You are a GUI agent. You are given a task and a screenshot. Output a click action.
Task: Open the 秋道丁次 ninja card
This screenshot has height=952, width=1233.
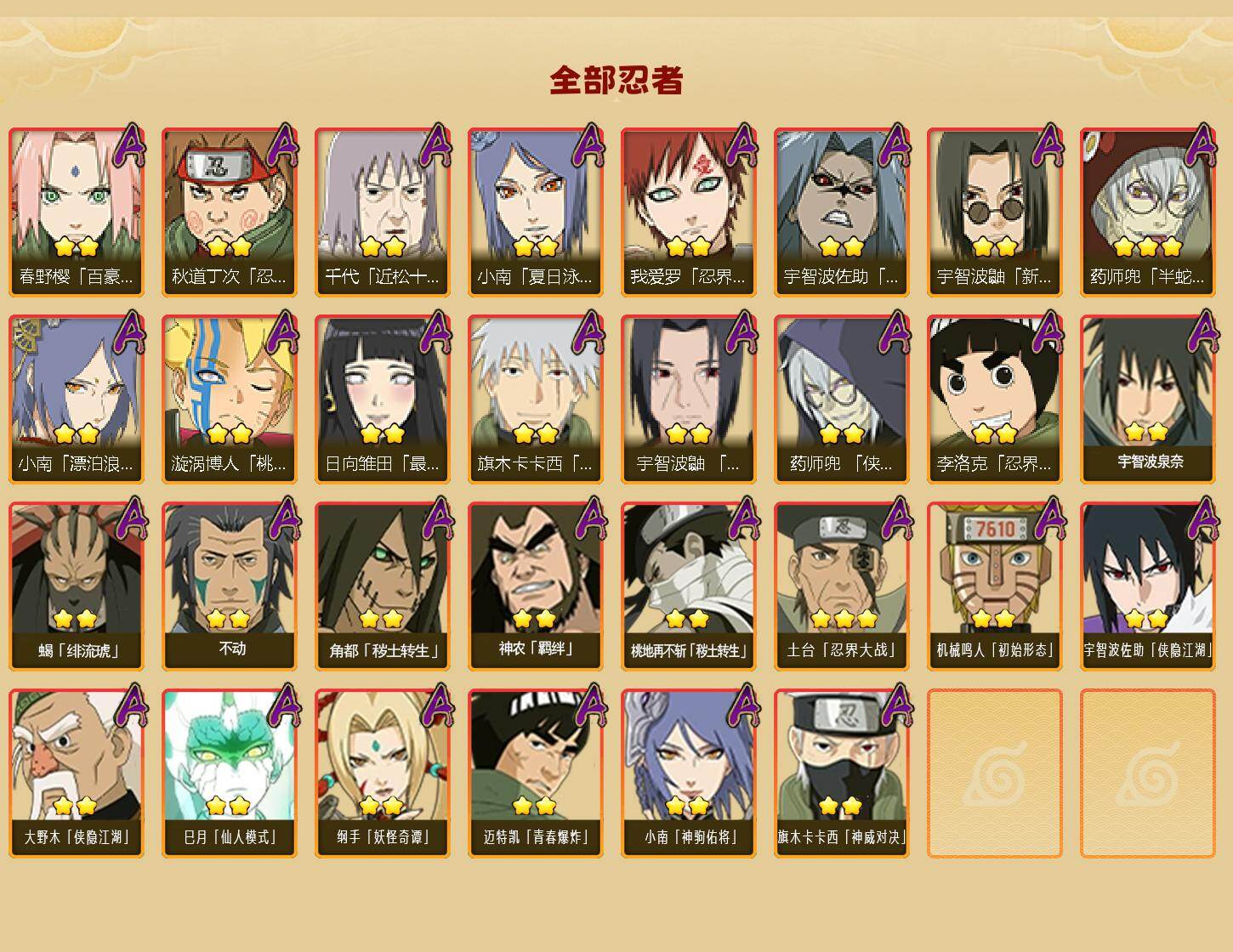230,212
